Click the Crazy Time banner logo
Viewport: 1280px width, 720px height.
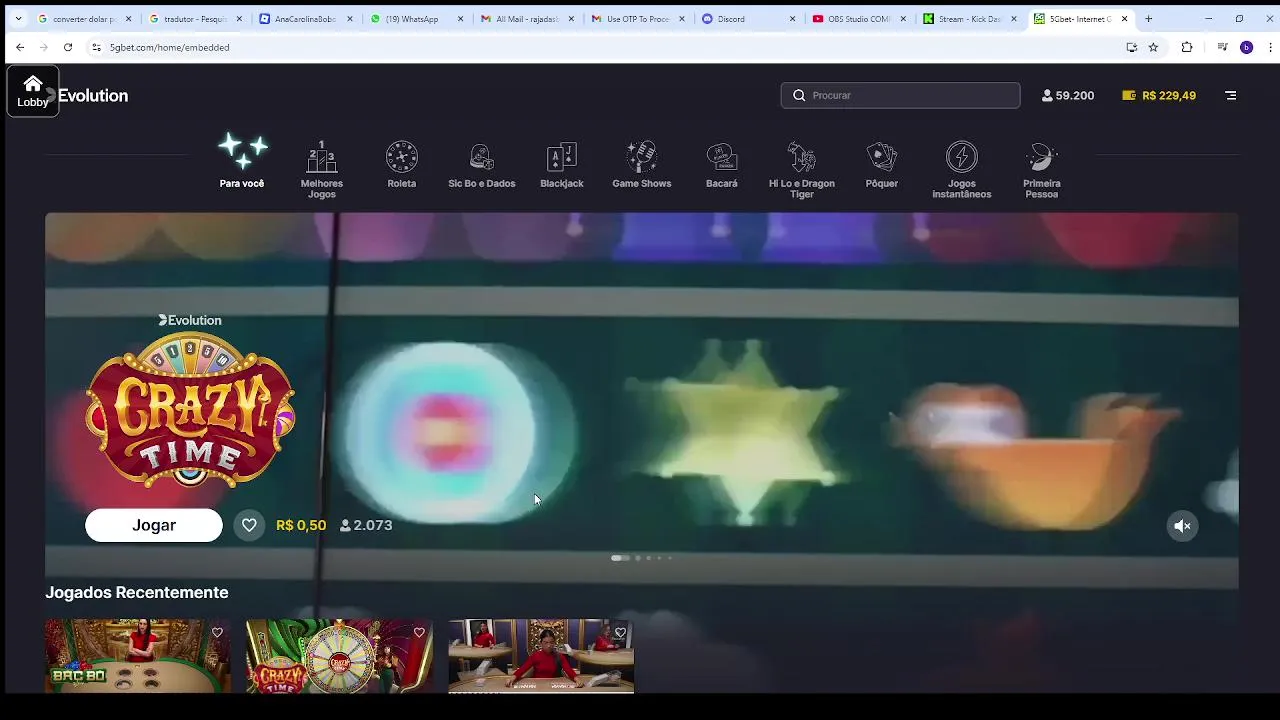pyautogui.click(x=190, y=410)
